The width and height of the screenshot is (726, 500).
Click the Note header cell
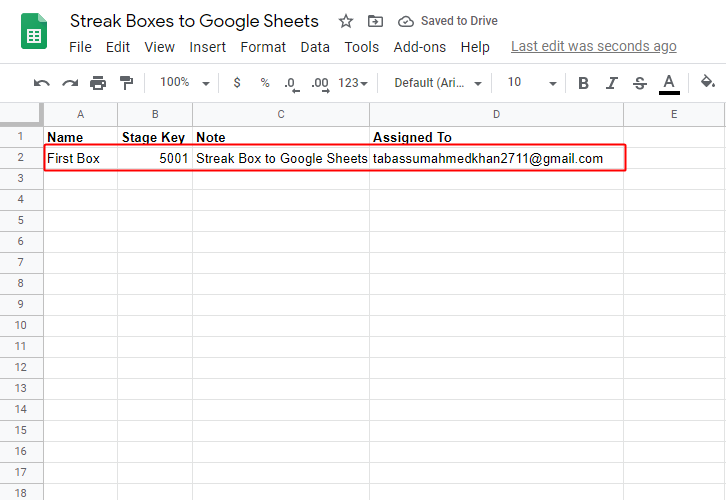281,137
